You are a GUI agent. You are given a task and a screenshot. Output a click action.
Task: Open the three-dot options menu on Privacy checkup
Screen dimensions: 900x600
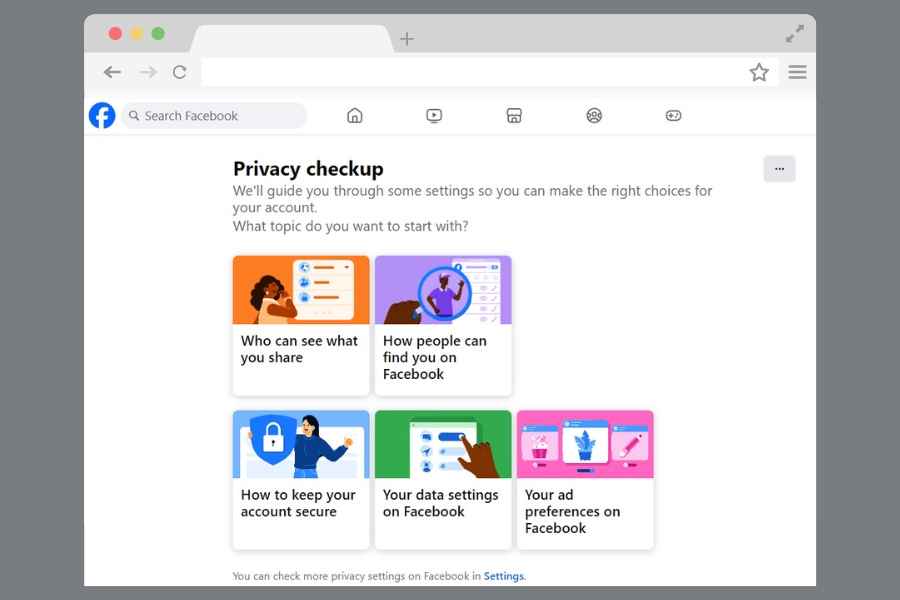point(779,168)
